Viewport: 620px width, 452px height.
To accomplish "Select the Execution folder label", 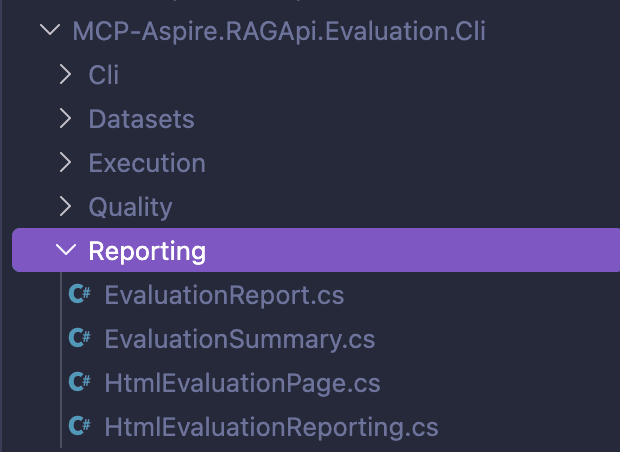I will [x=147, y=163].
